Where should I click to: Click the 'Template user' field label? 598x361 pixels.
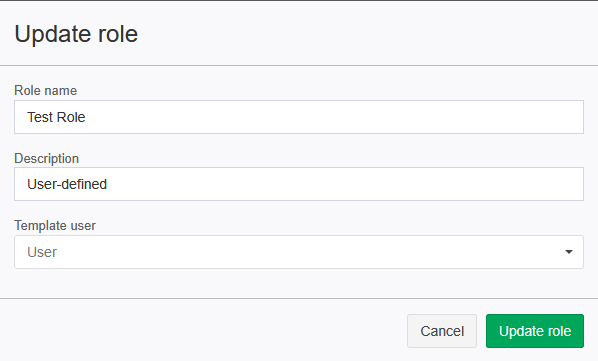pos(55,226)
